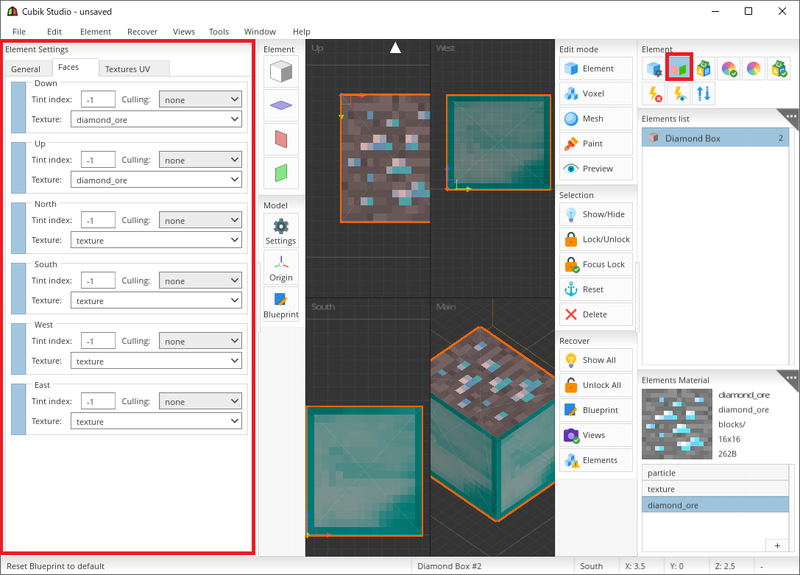The image size is (800, 575).
Task: Open Elements list panel options (three dots)
Action: pyautogui.click(x=791, y=116)
